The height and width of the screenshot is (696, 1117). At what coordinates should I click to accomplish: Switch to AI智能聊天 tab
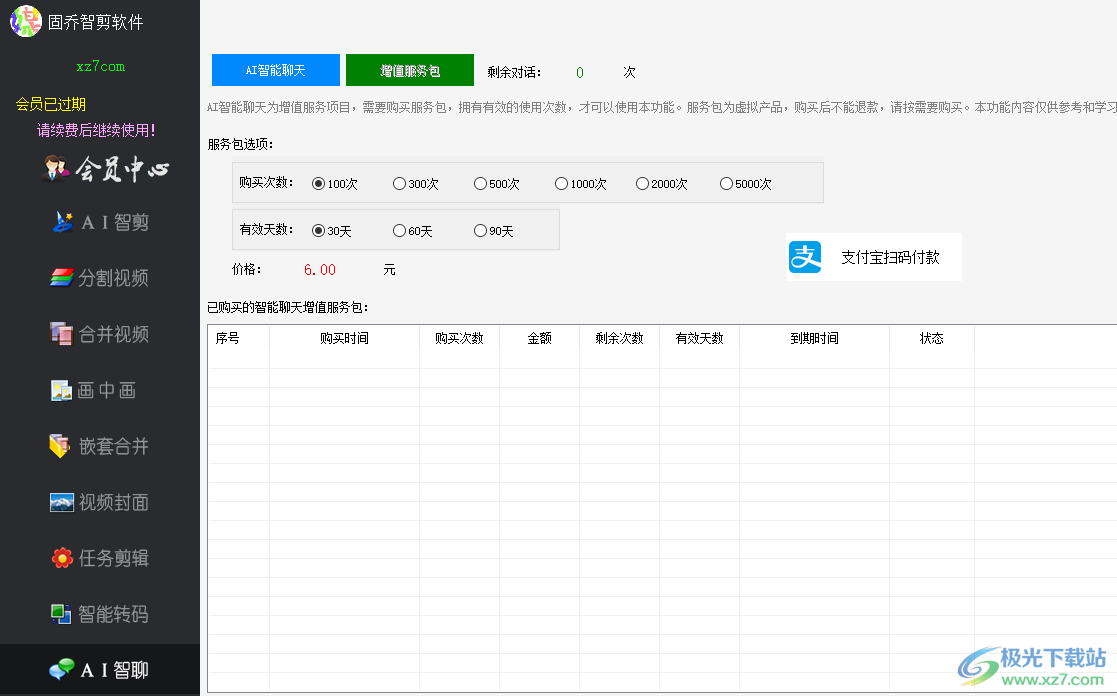tap(276, 70)
